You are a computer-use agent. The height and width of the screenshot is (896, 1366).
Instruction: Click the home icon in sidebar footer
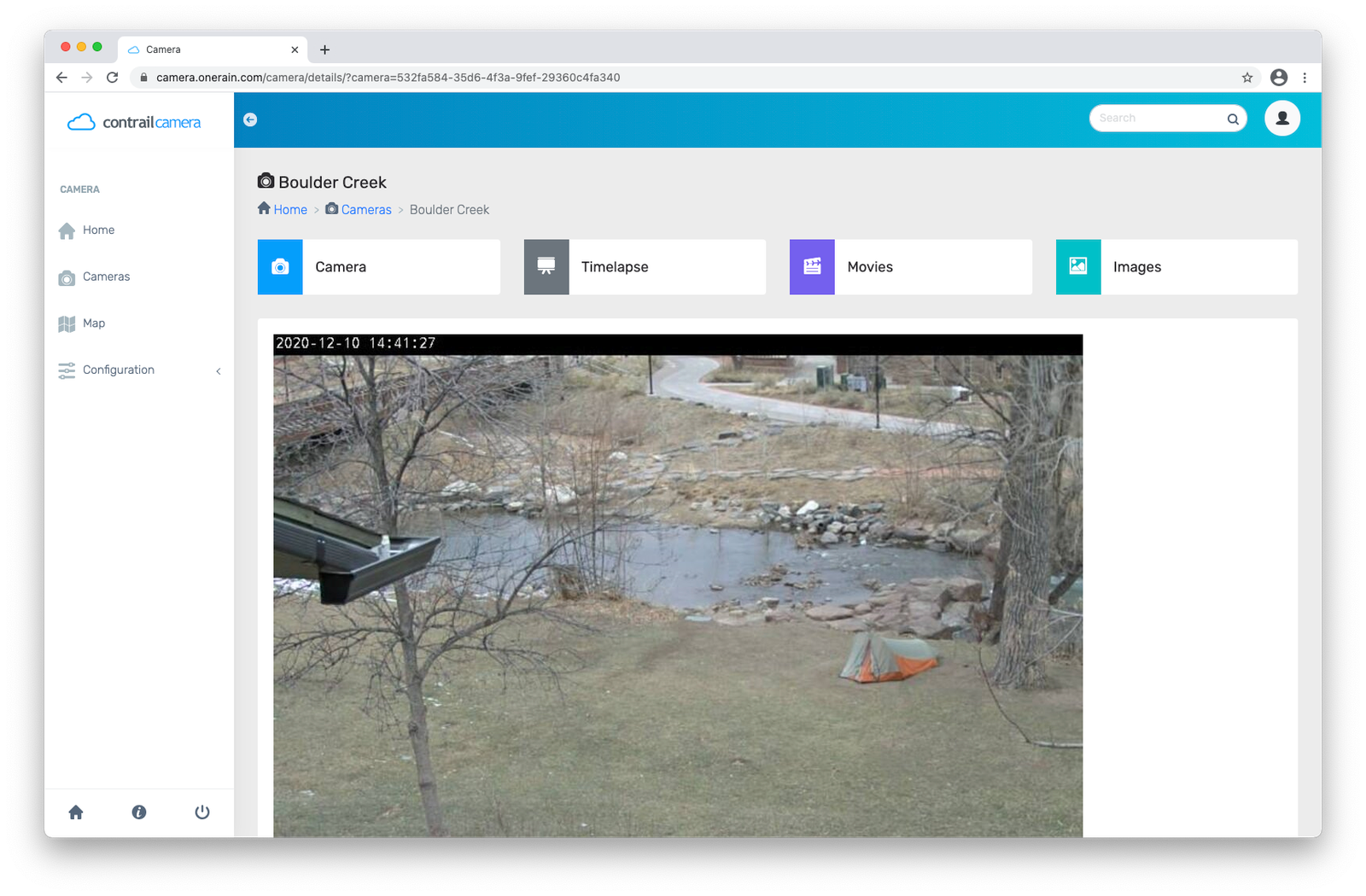coord(76,812)
